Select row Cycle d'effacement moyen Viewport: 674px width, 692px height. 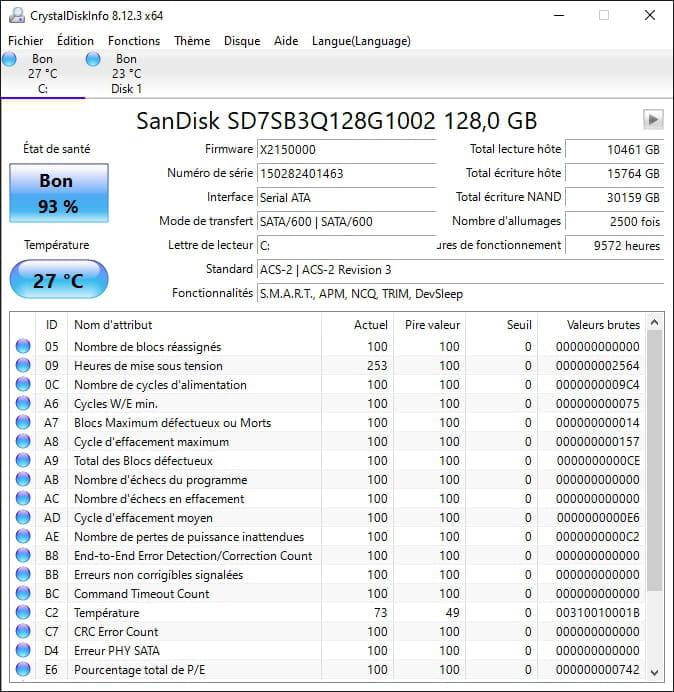[x=328, y=517]
